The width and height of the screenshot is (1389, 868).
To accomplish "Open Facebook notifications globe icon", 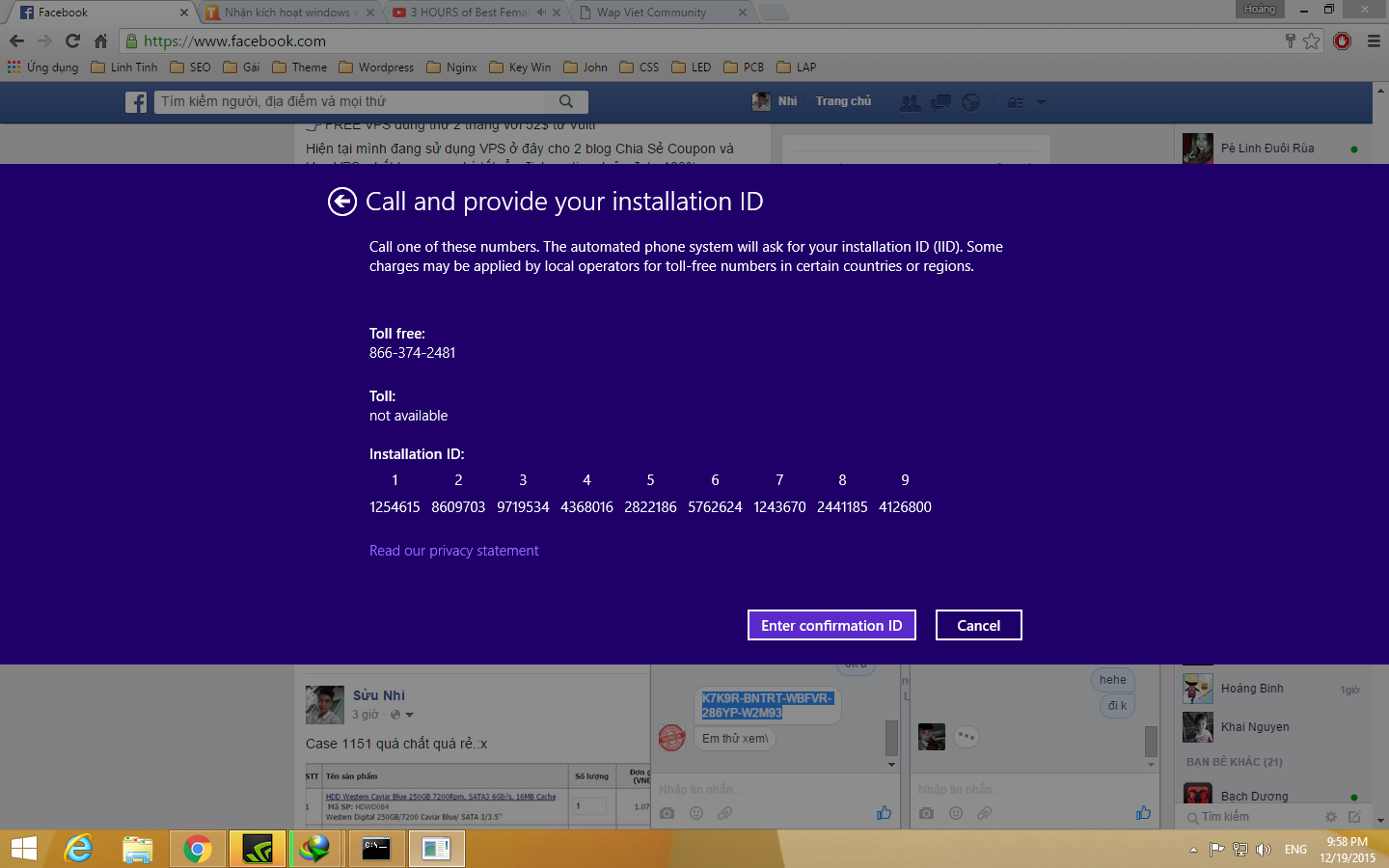I will (970, 102).
